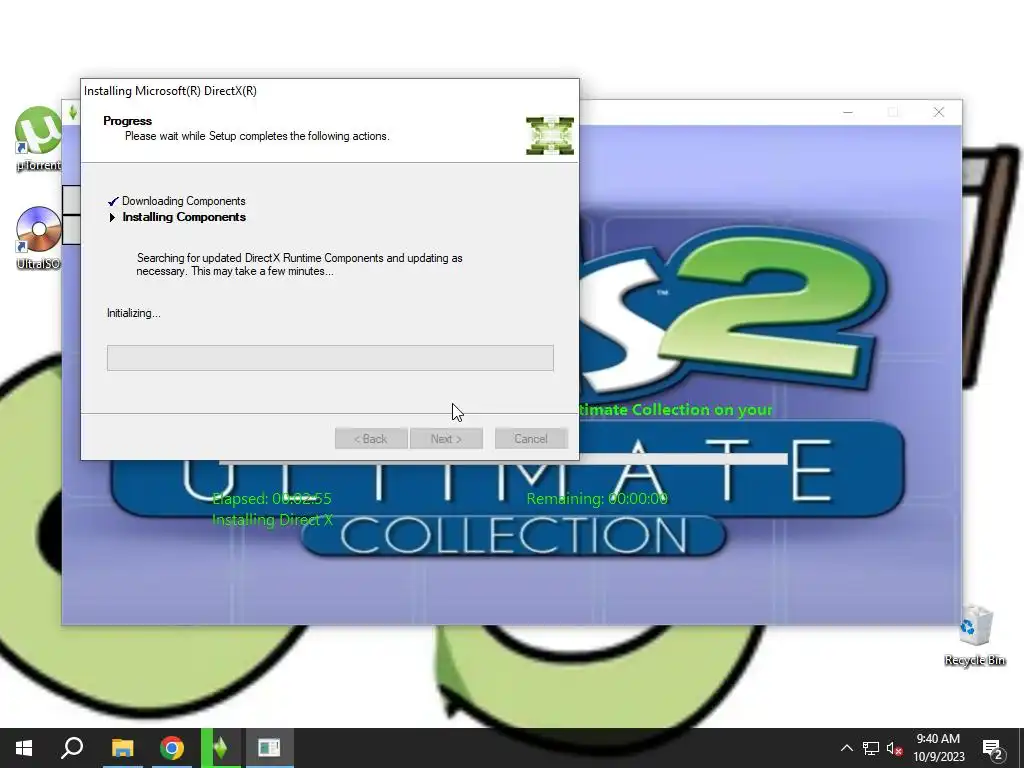Click 'Installing Components' step text
The image size is (1024, 768).
184,217
